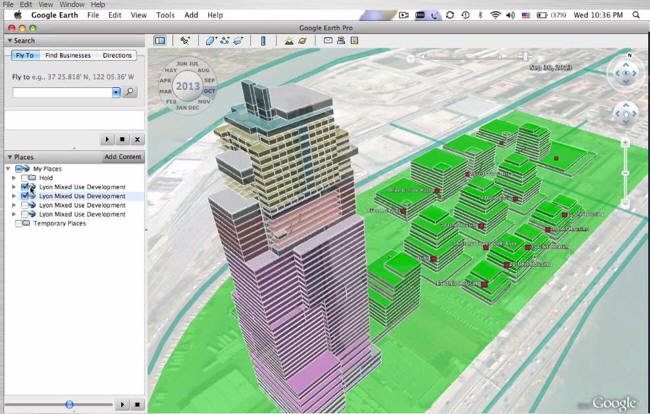Screen dimensions: 650x414
Task: Click the Fly to text input field
Action: (x=62, y=92)
